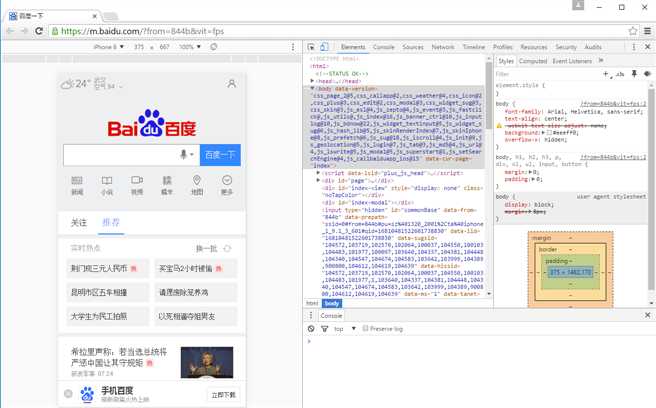The height and width of the screenshot is (408, 656).
Task: Open the Network tab
Action: pyautogui.click(x=443, y=47)
